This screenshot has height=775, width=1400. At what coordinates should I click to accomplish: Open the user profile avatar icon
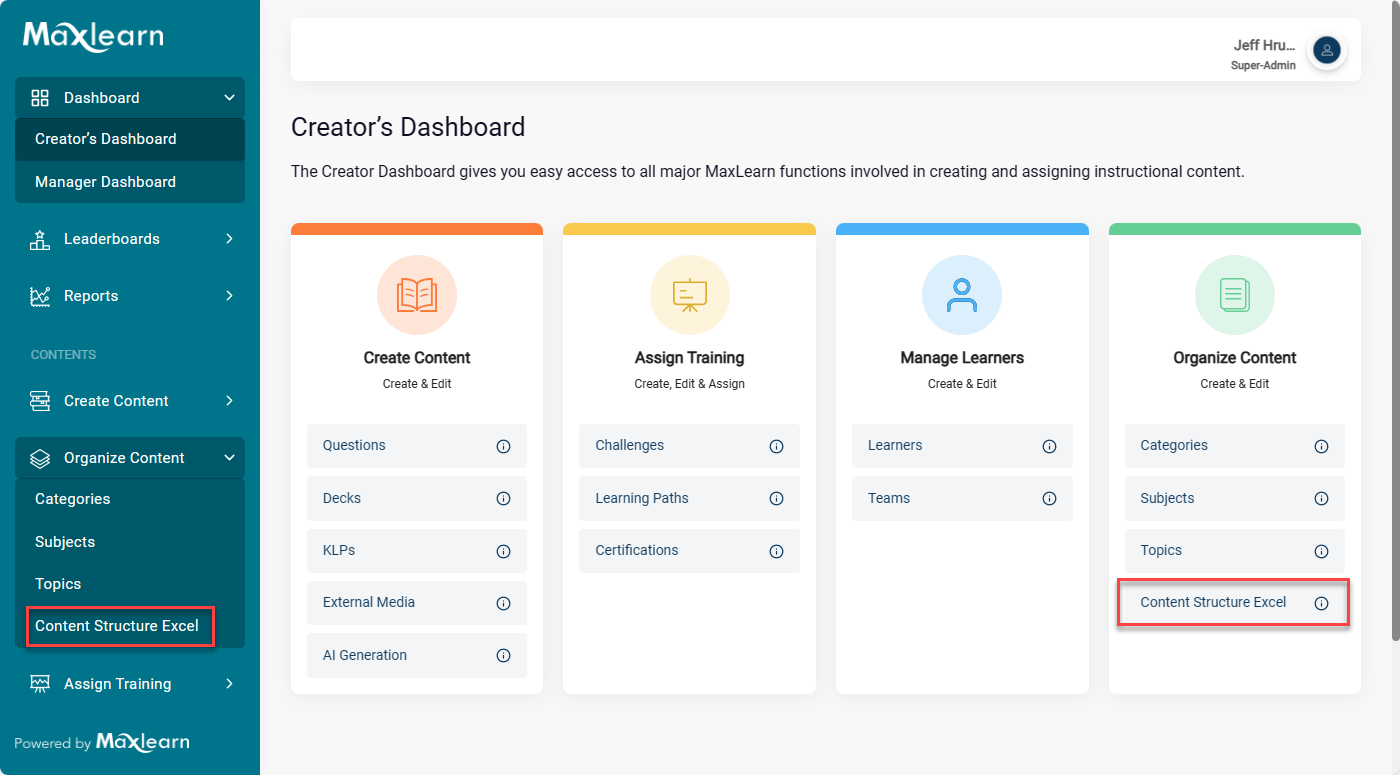pyautogui.click(x=1327, y=50)
